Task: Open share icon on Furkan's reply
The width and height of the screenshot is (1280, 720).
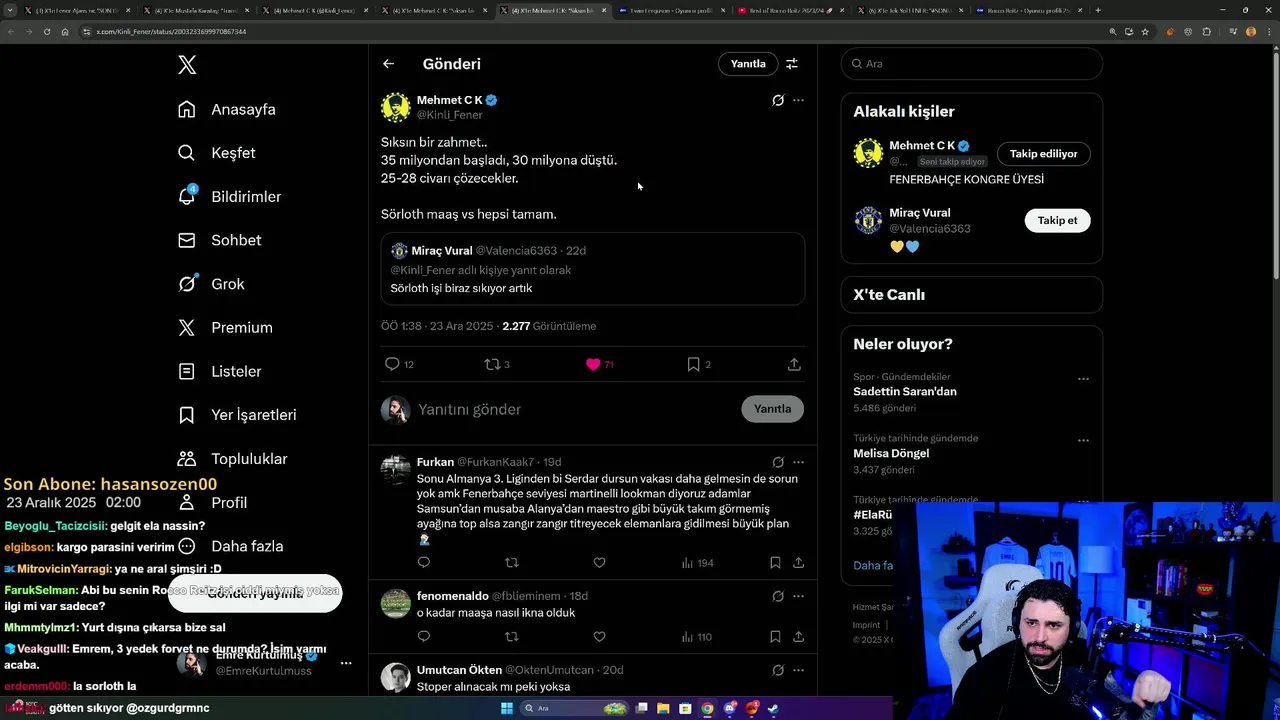Action: pyautogui.click(x=798, y=563)
